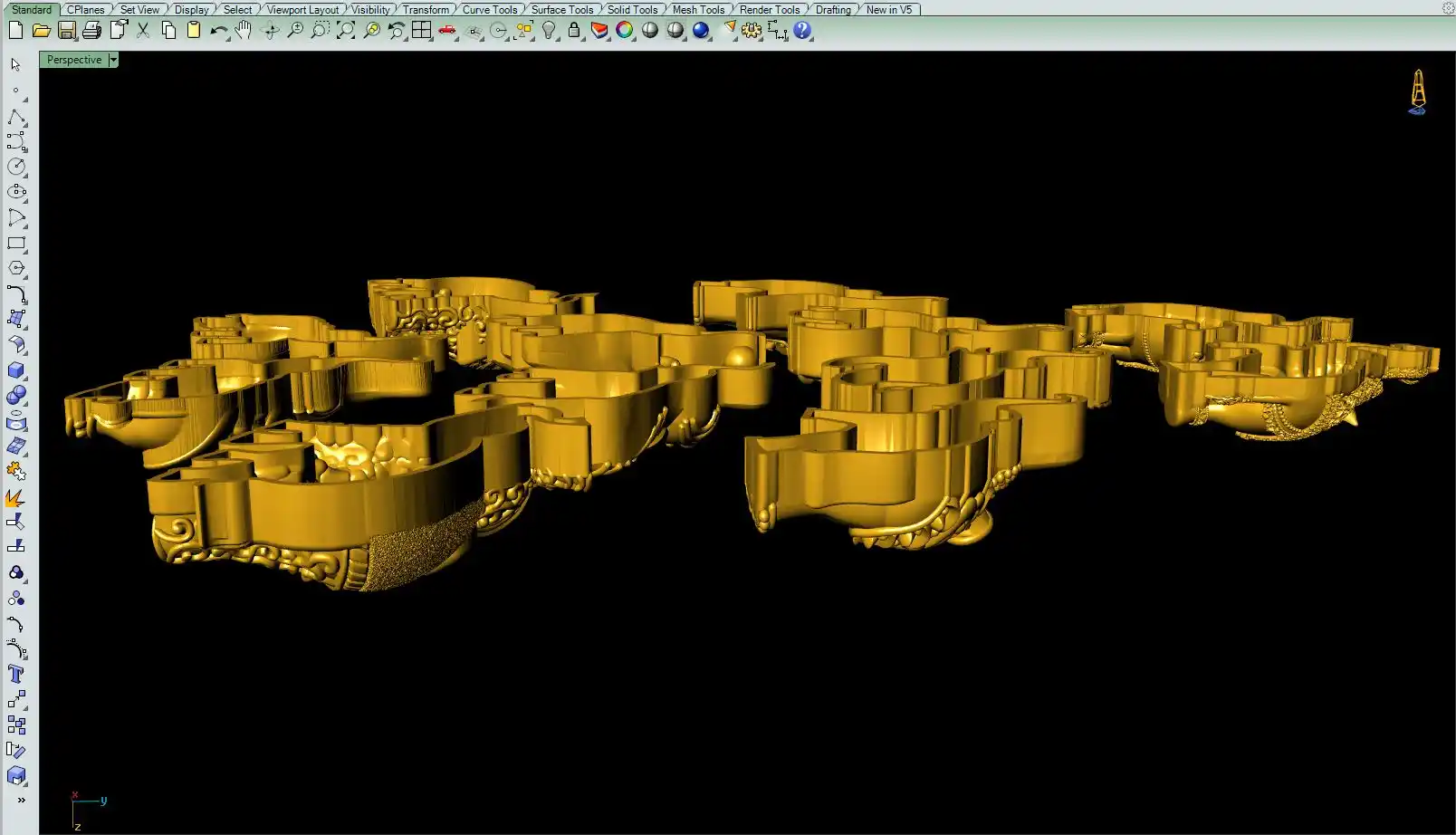Click the Pan hand icon

(244, 31)
